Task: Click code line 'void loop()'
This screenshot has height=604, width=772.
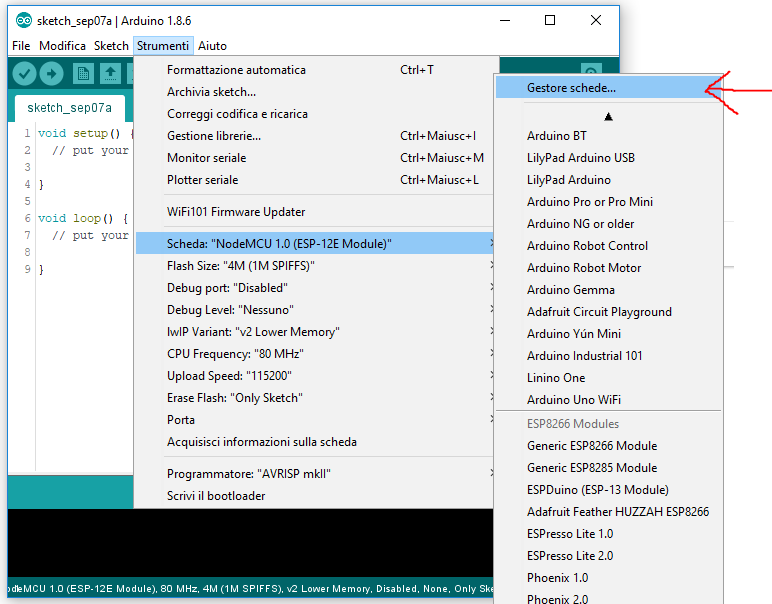Action: [83, 218]
